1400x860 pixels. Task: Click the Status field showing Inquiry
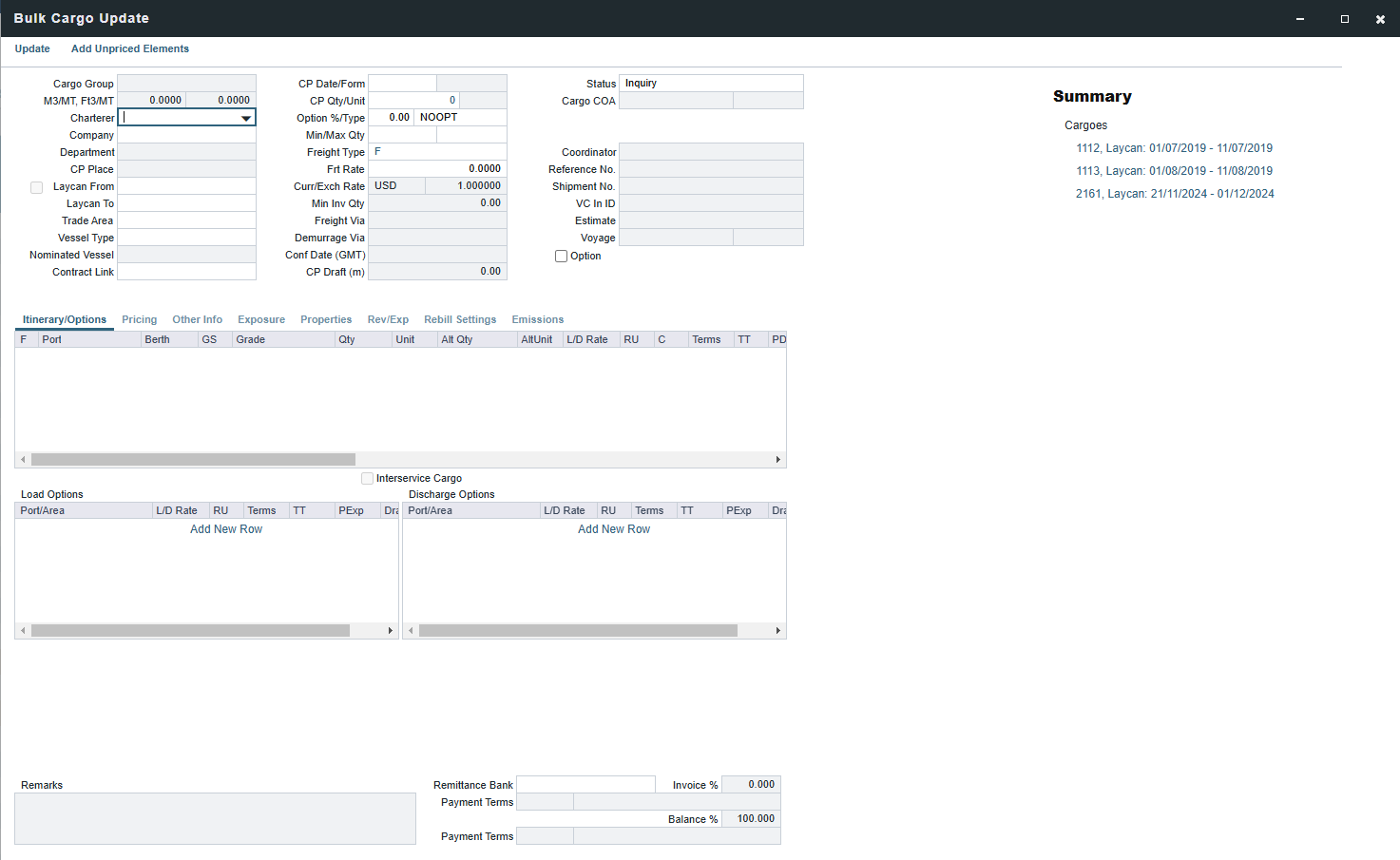(710, 84)
